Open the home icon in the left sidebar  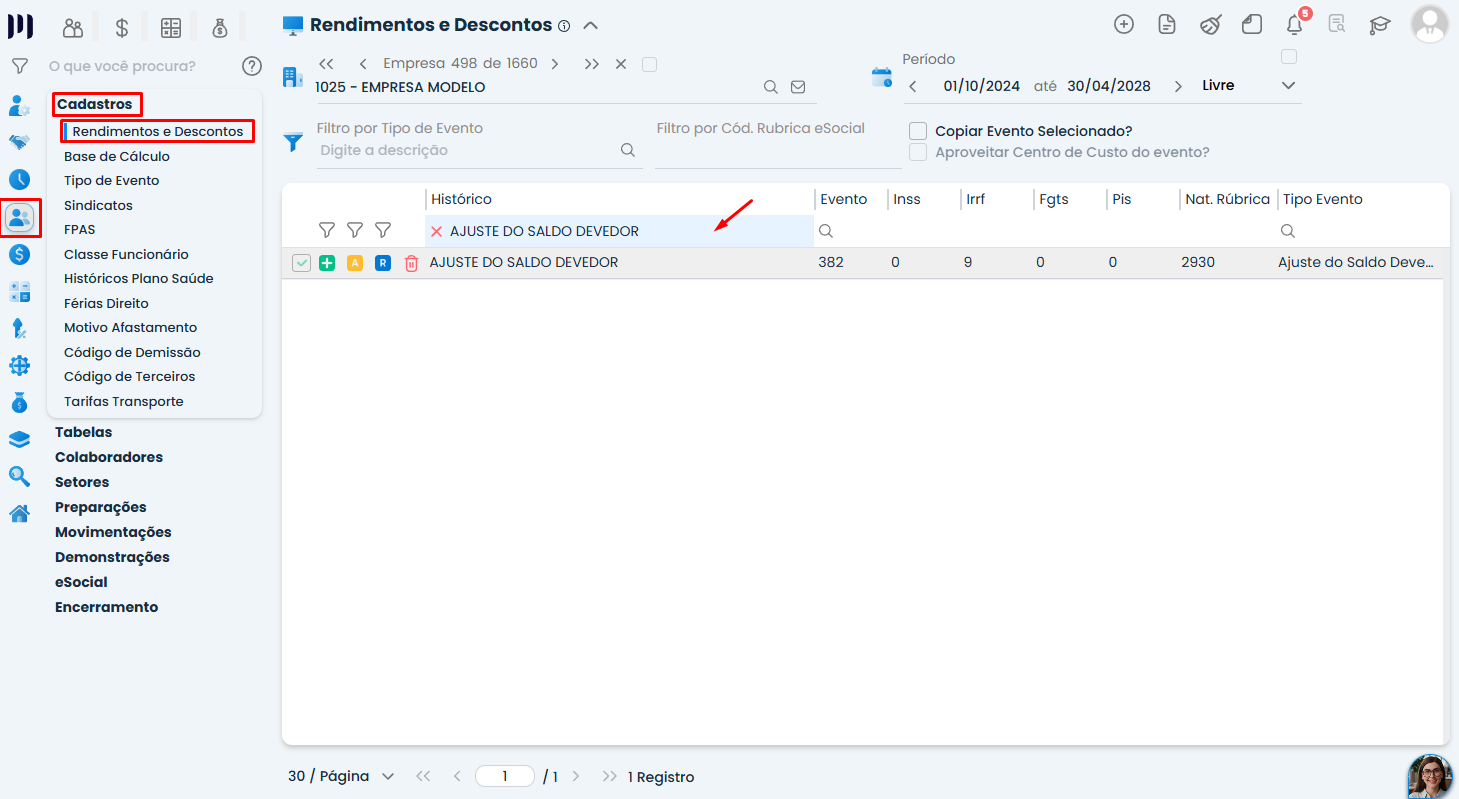pyautogui.click(x=19, y=514)
